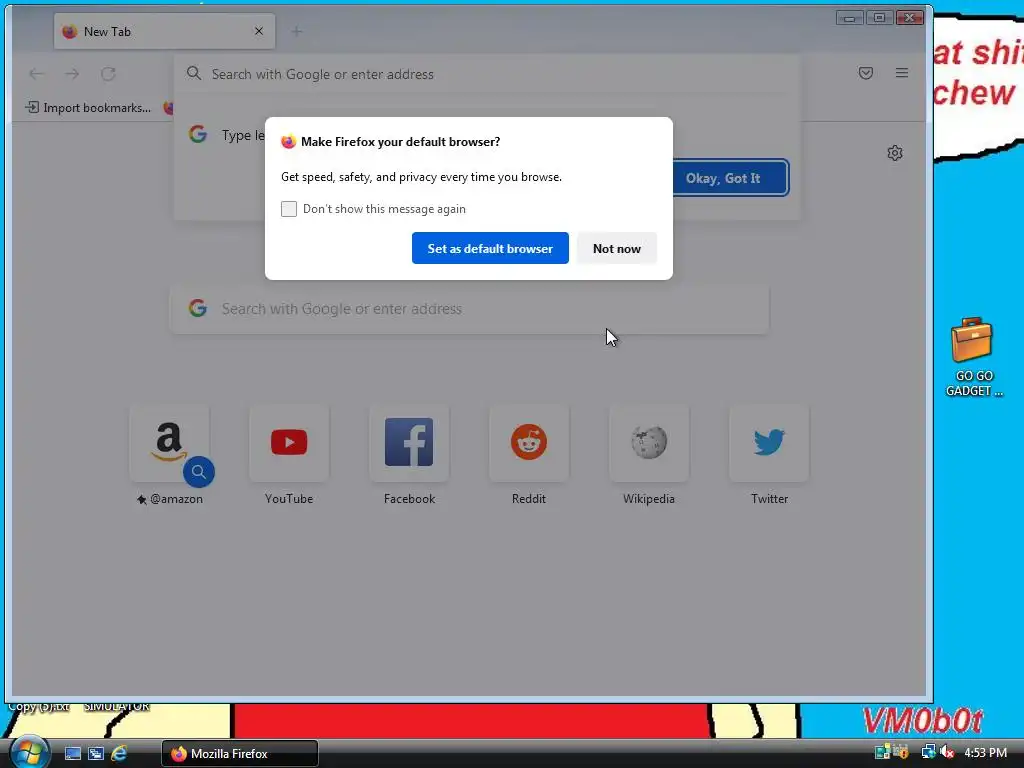Click Import bookmarks in bookmarks toolbar

pos(88,108)
